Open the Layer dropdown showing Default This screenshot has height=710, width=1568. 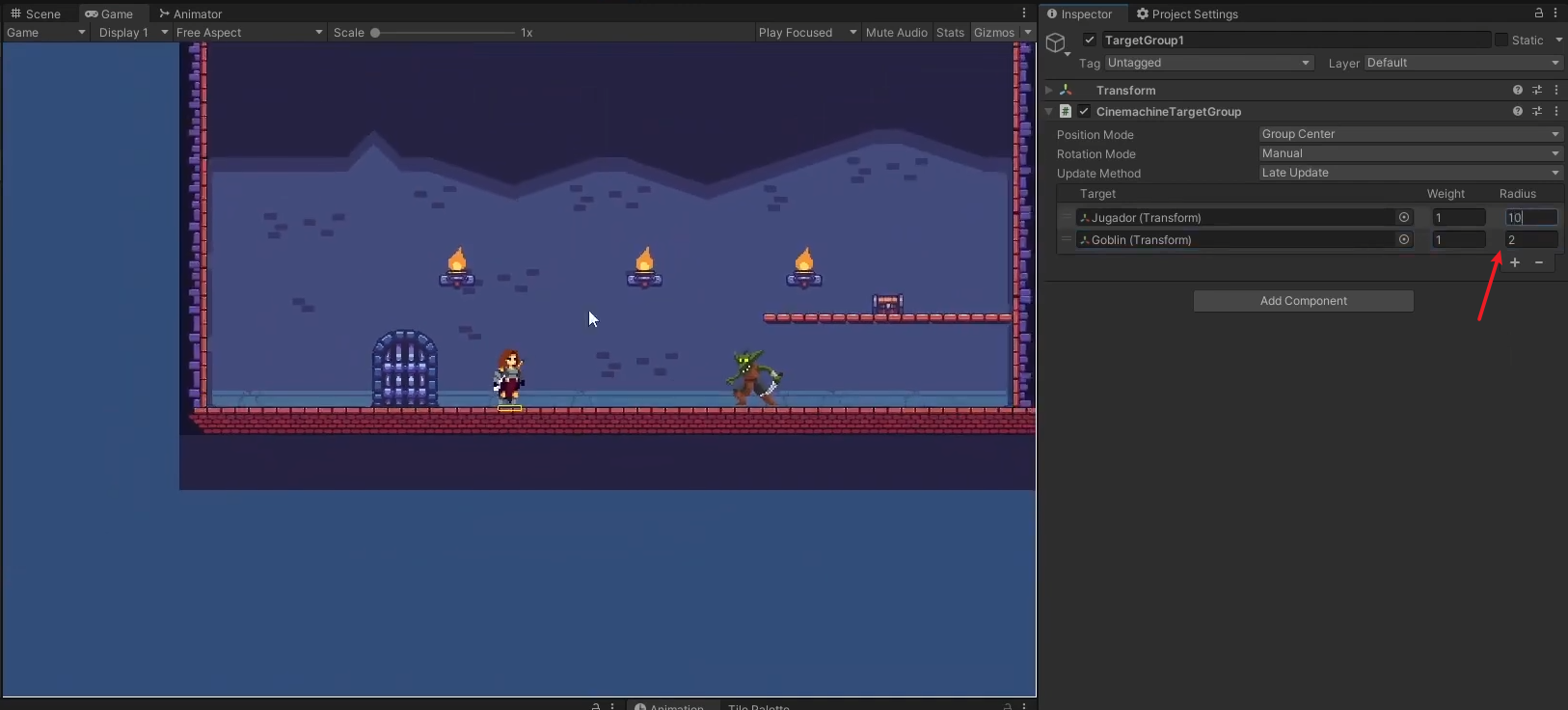pyautogui.click(x=1463, y=63)
